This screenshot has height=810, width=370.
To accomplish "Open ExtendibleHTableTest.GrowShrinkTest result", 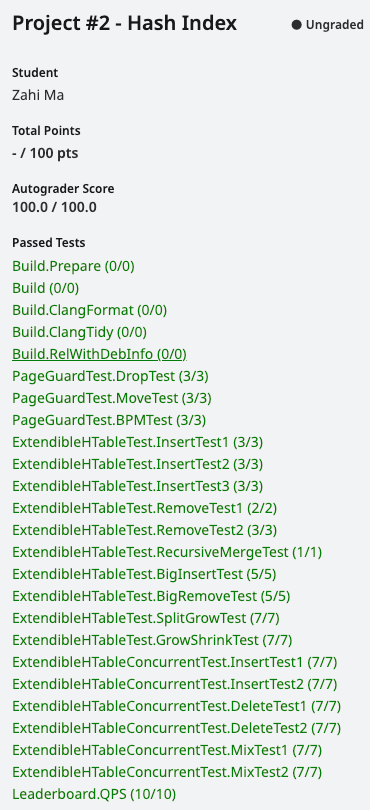I will pyautogui.click(x=152, y=641).
